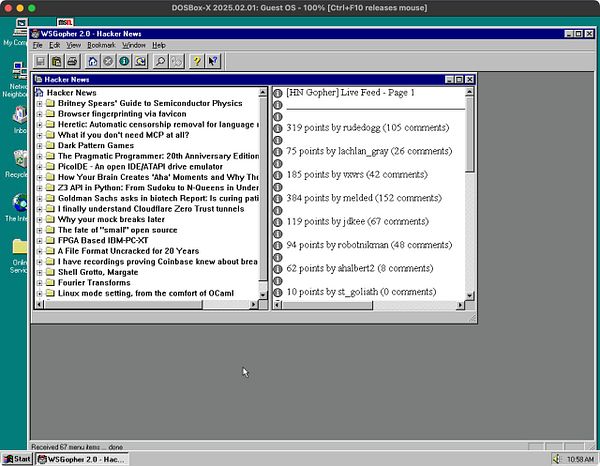Image resolution: width=600 pixels, height=466 pixels.
Task: Click the 10:58 AM taskbar clock
Action: [580, 459]
